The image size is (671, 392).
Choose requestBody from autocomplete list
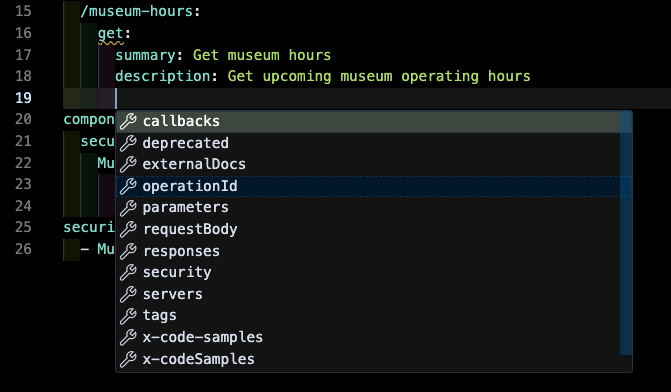coord(368,229)
